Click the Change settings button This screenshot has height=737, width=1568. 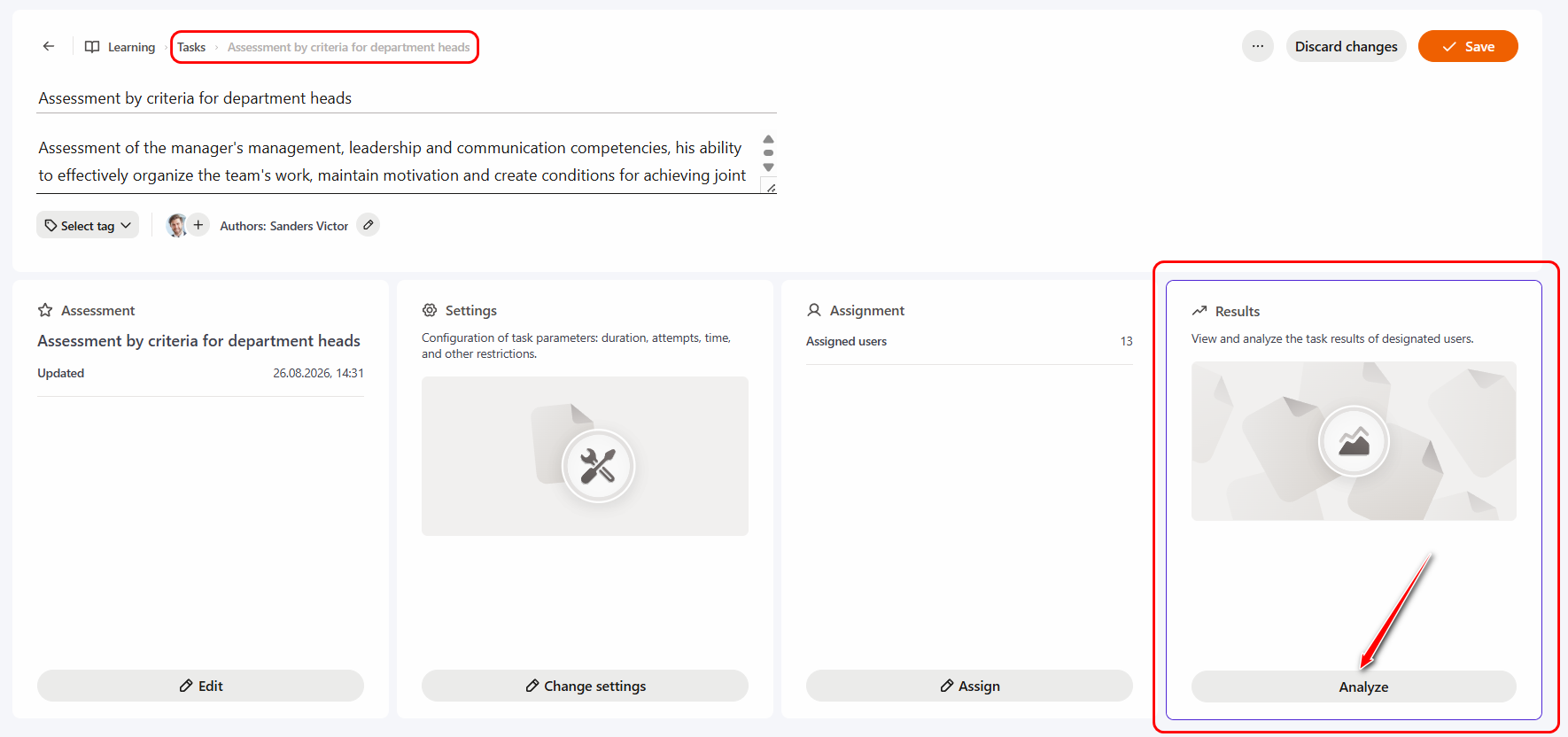click(x=585, y=686)
